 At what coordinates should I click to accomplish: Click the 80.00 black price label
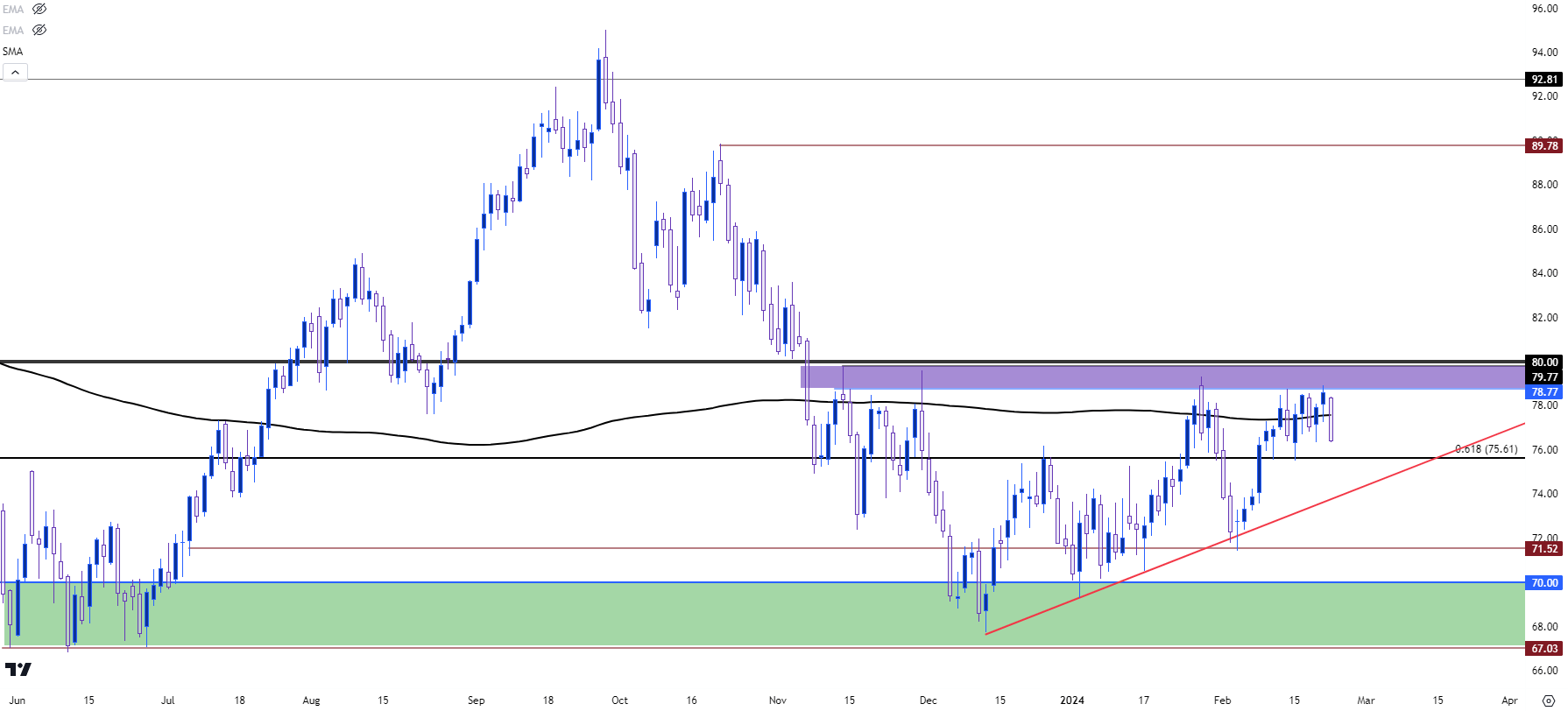(1544, 363)
